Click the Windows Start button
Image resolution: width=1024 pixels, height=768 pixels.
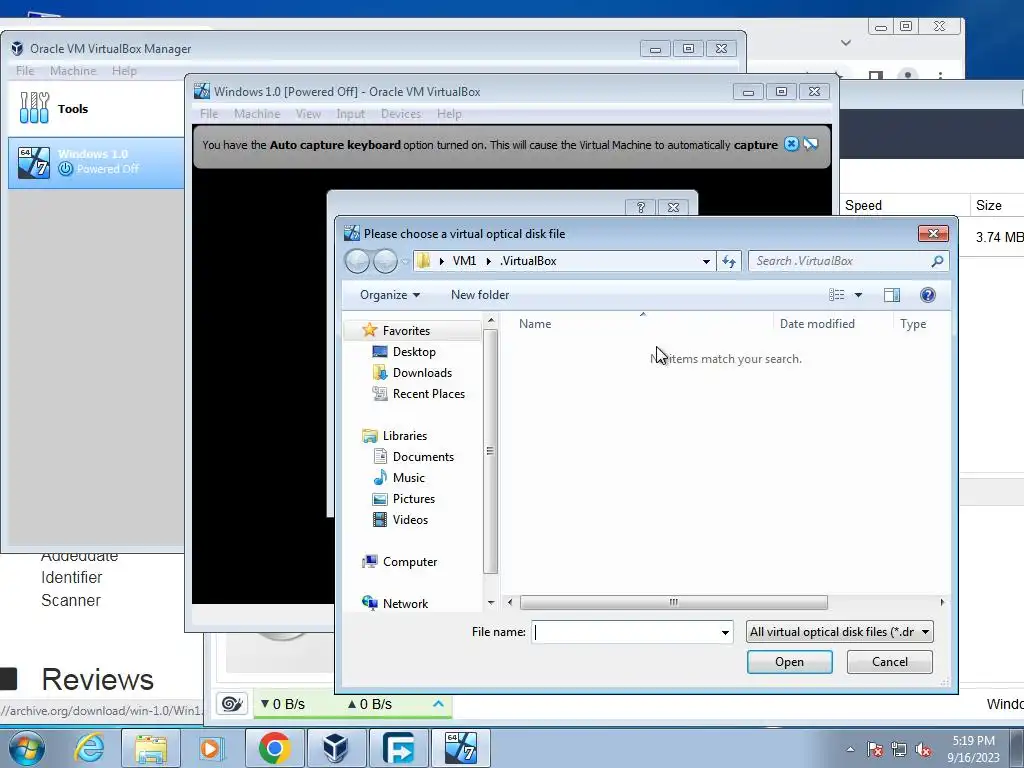[x=26, y=748]
